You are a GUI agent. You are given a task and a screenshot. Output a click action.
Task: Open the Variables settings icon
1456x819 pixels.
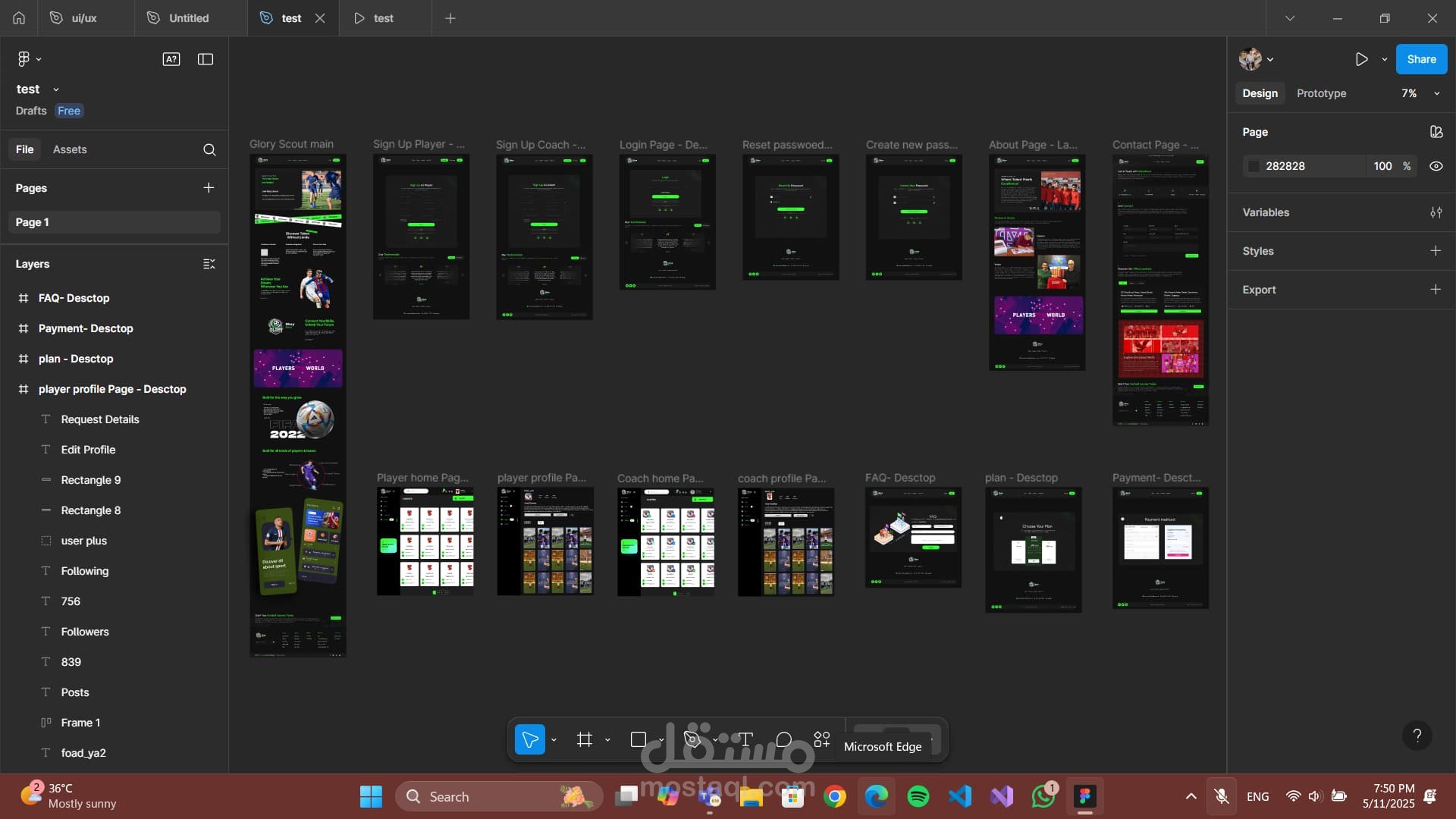1436,212
